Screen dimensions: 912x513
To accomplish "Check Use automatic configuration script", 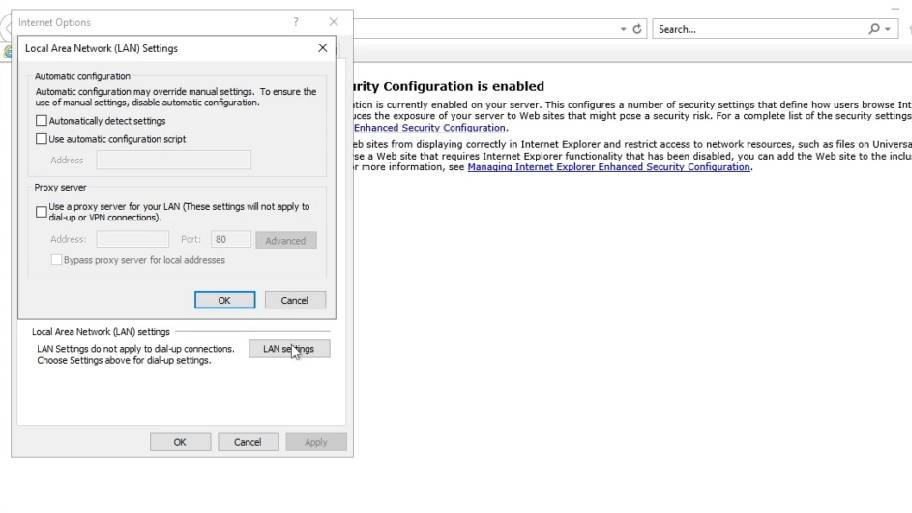I will (x=41, y=139).
